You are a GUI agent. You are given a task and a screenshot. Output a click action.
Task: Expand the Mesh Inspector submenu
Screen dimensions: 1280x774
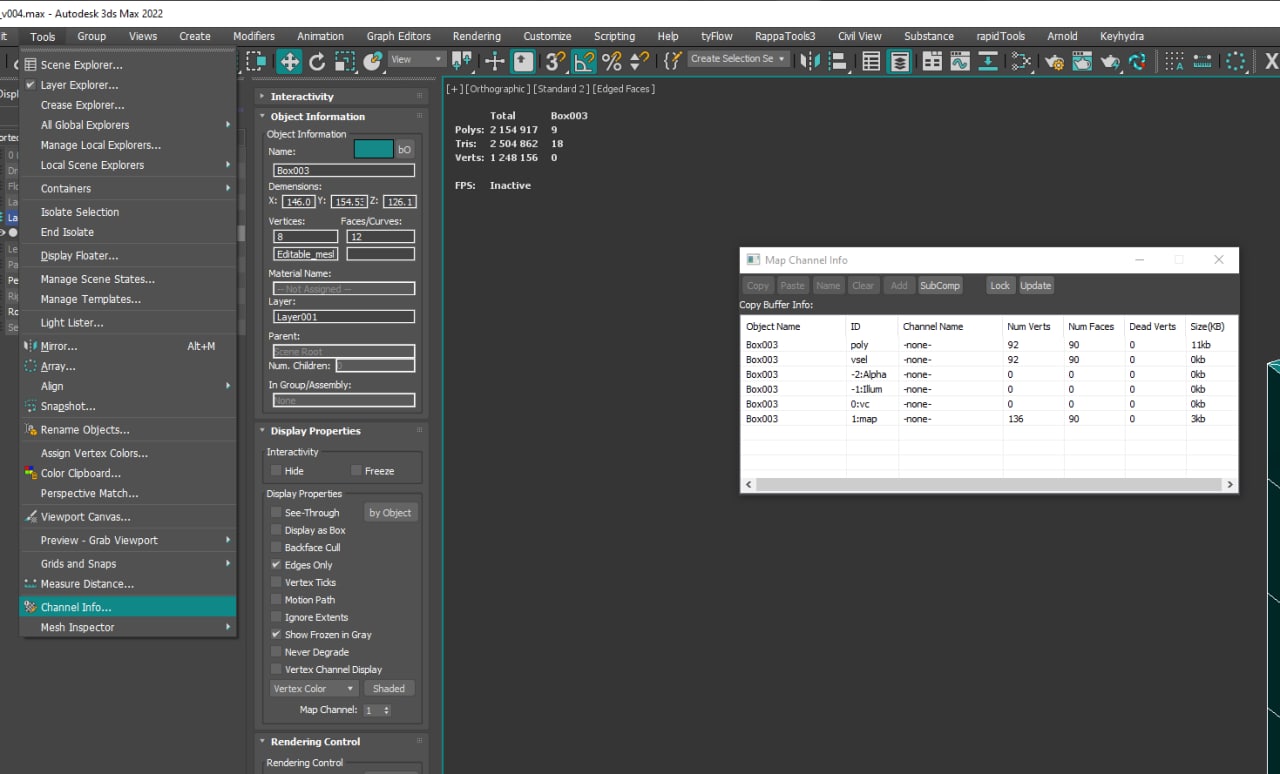[x=128, y=628]
